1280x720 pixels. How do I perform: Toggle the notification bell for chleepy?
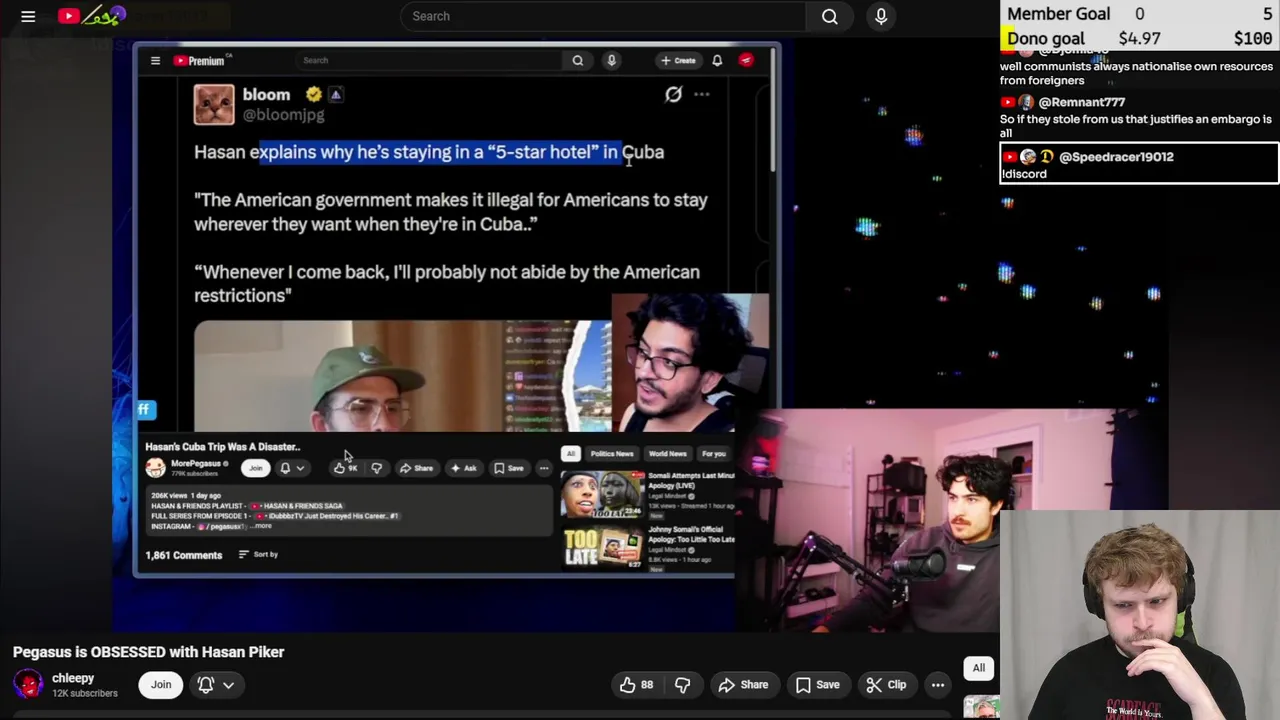(206, 685)
